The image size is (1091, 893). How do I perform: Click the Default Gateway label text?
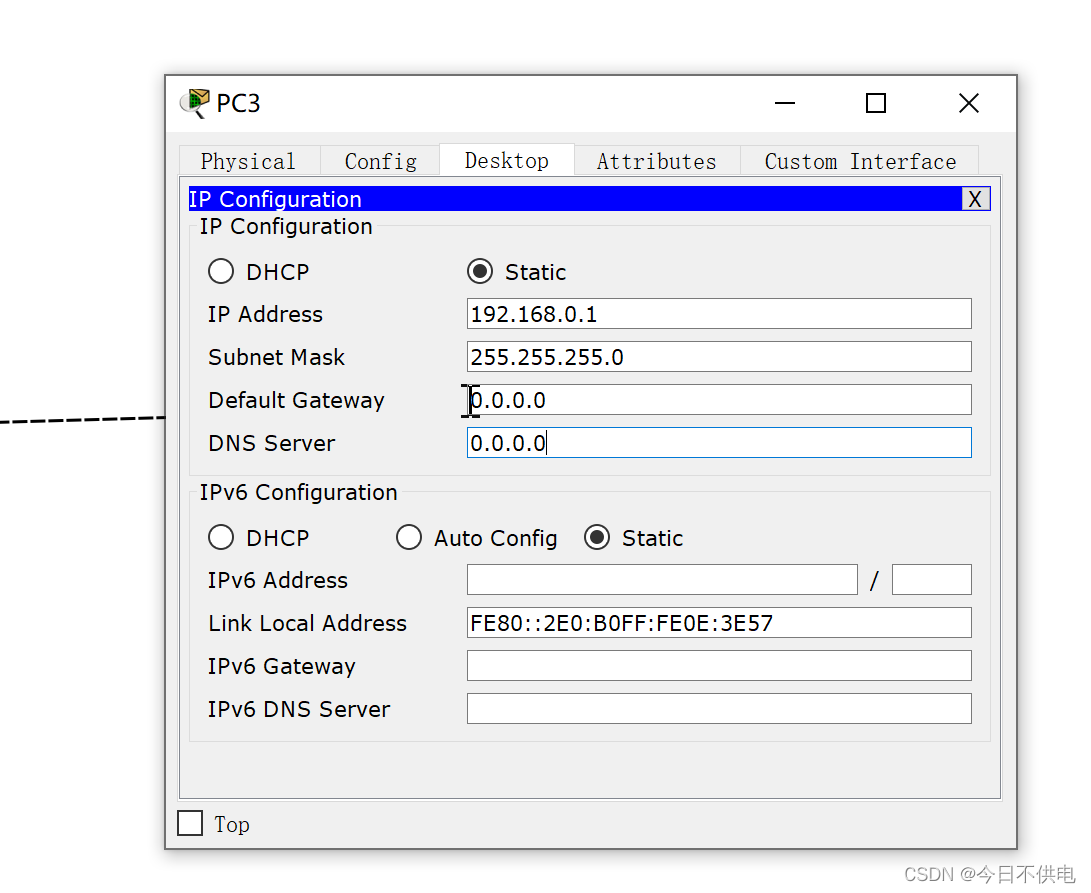(296, 400)
